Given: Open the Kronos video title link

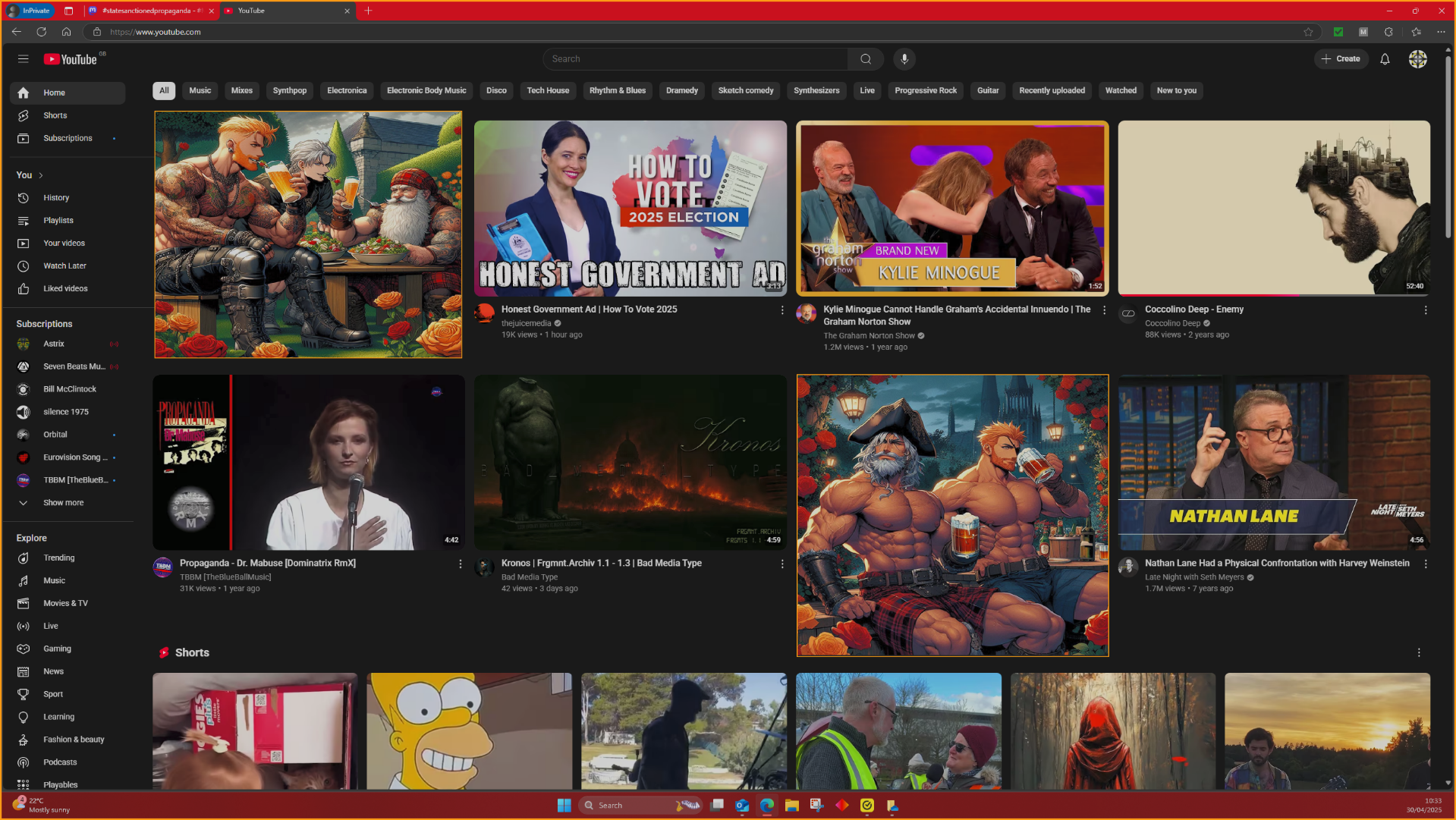Looking at the screenshot, I should tap(601, 564).
